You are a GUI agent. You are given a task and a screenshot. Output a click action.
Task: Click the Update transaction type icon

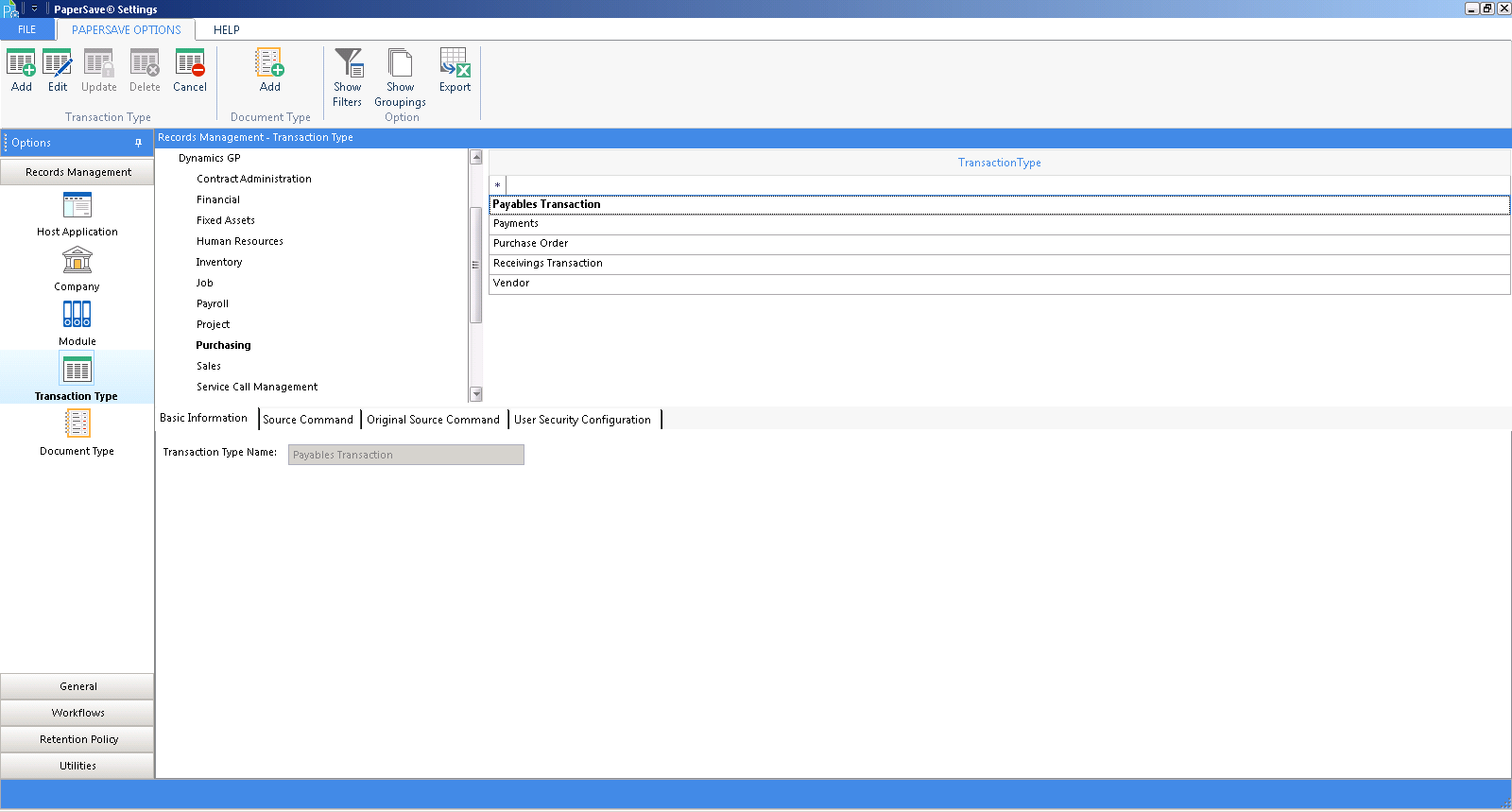[x=99, y=71]
